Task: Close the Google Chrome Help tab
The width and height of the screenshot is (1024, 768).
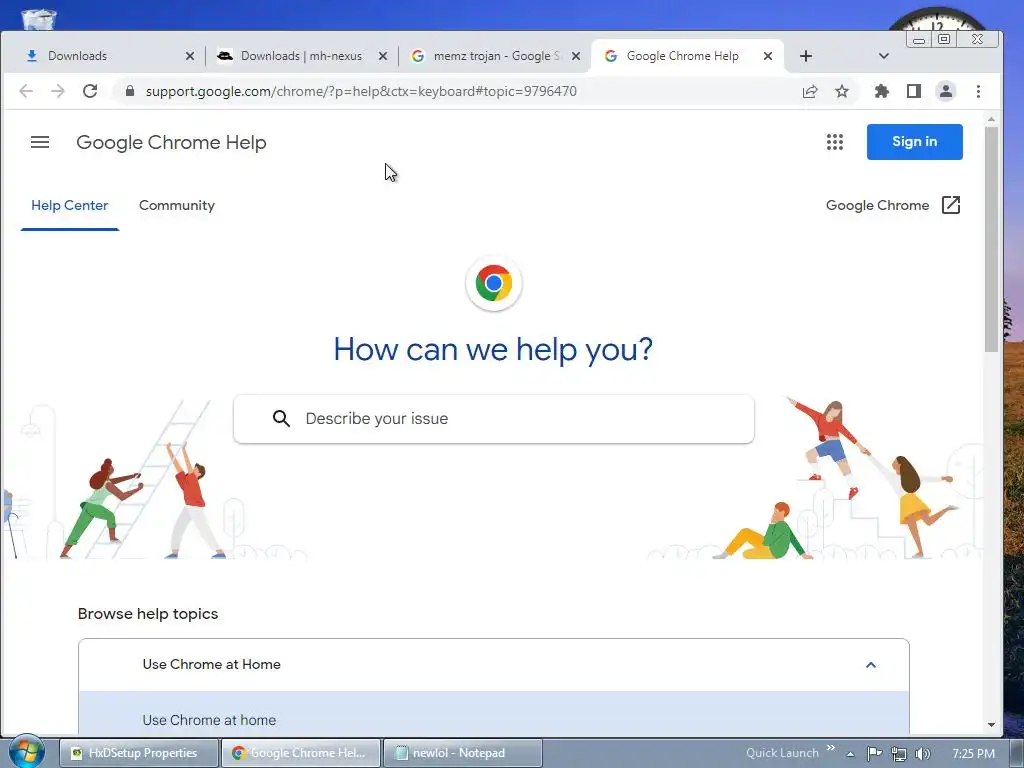Action: click(768, 56)
